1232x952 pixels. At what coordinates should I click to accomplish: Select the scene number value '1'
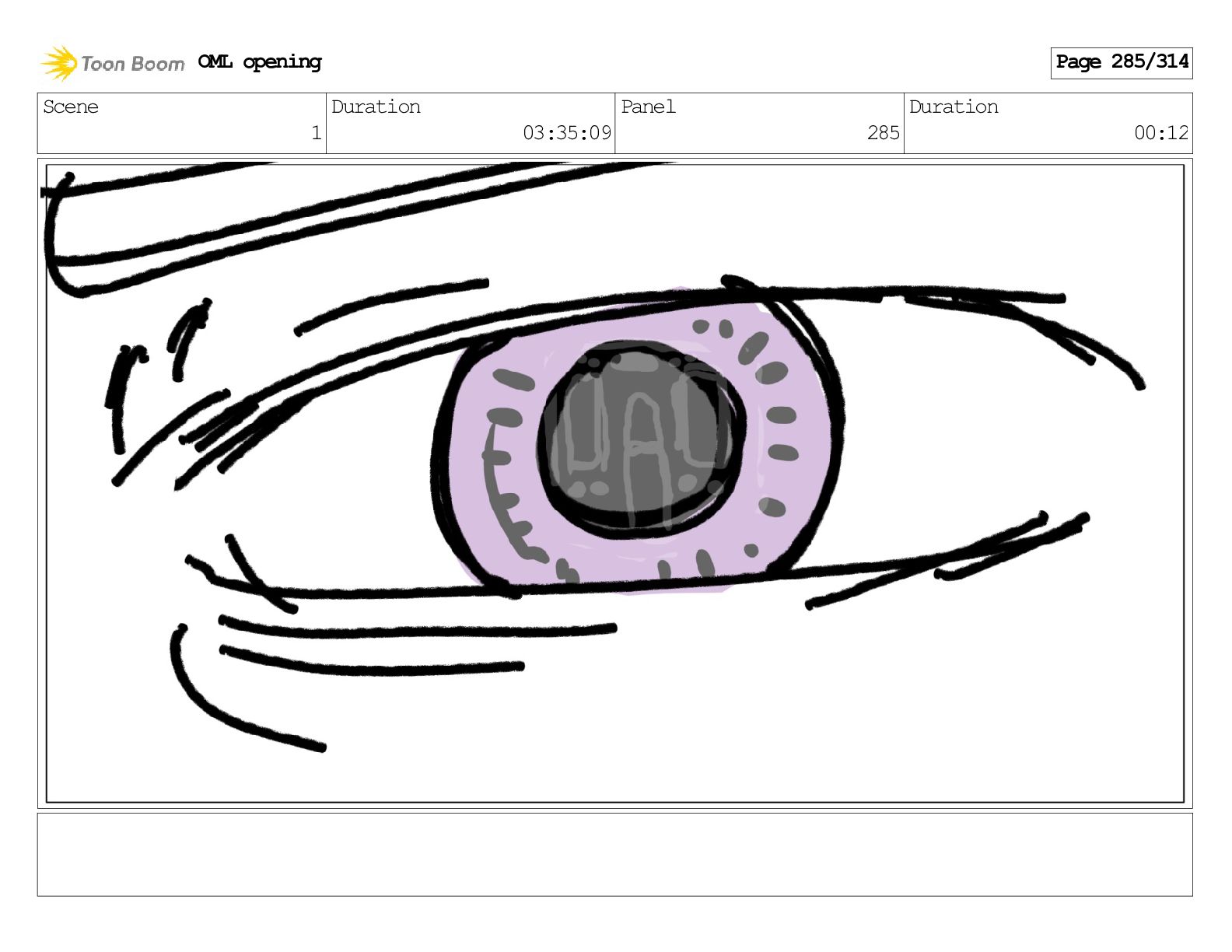pos(316,133)
